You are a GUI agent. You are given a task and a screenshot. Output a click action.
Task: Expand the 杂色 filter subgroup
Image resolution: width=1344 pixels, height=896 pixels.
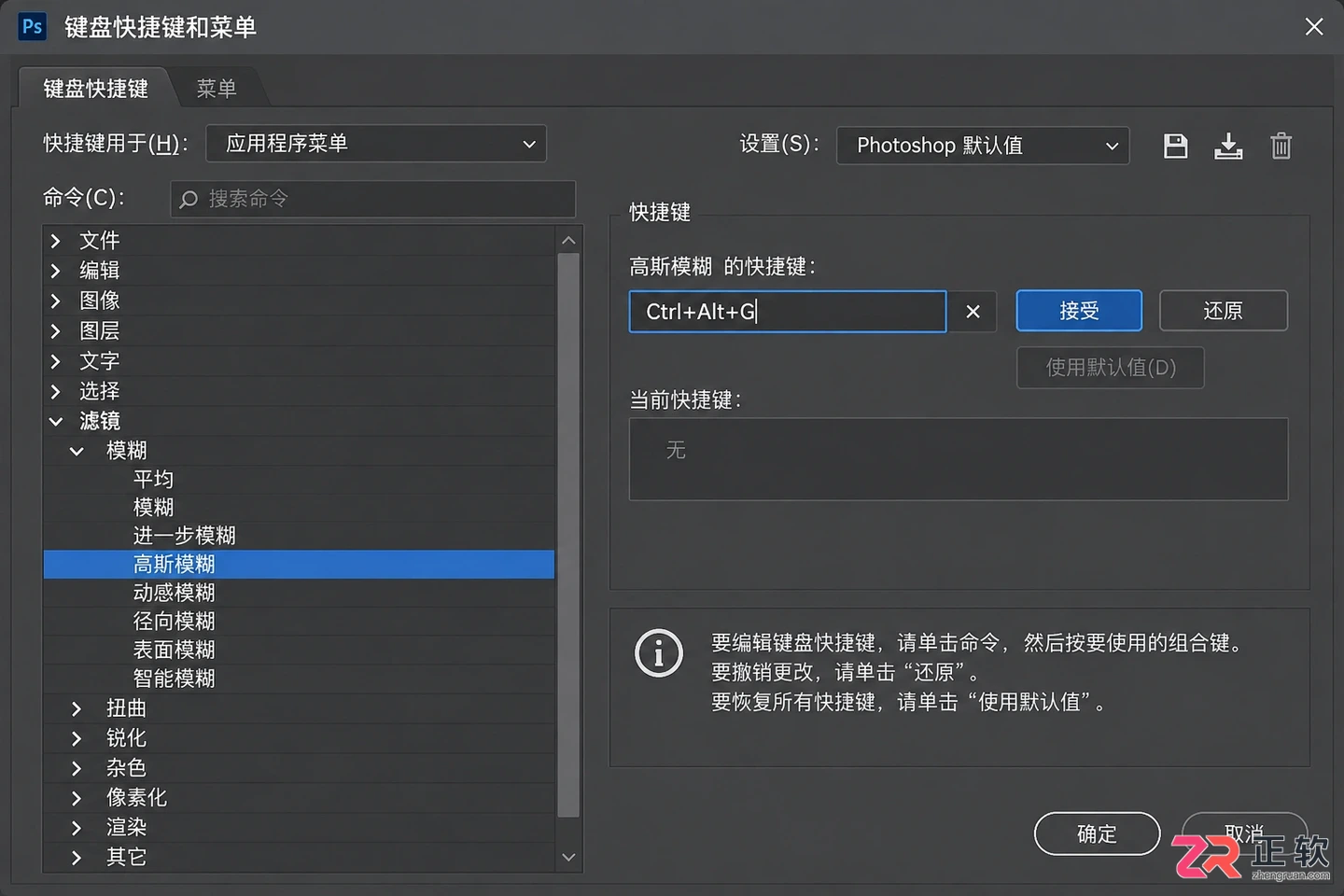tap(77, 768)
